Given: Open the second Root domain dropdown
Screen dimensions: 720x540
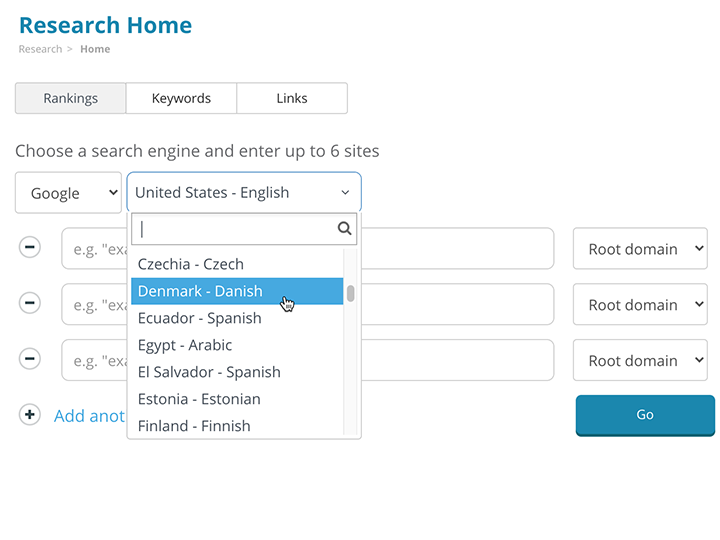Looking at the screenshot, I should [640, 305].
